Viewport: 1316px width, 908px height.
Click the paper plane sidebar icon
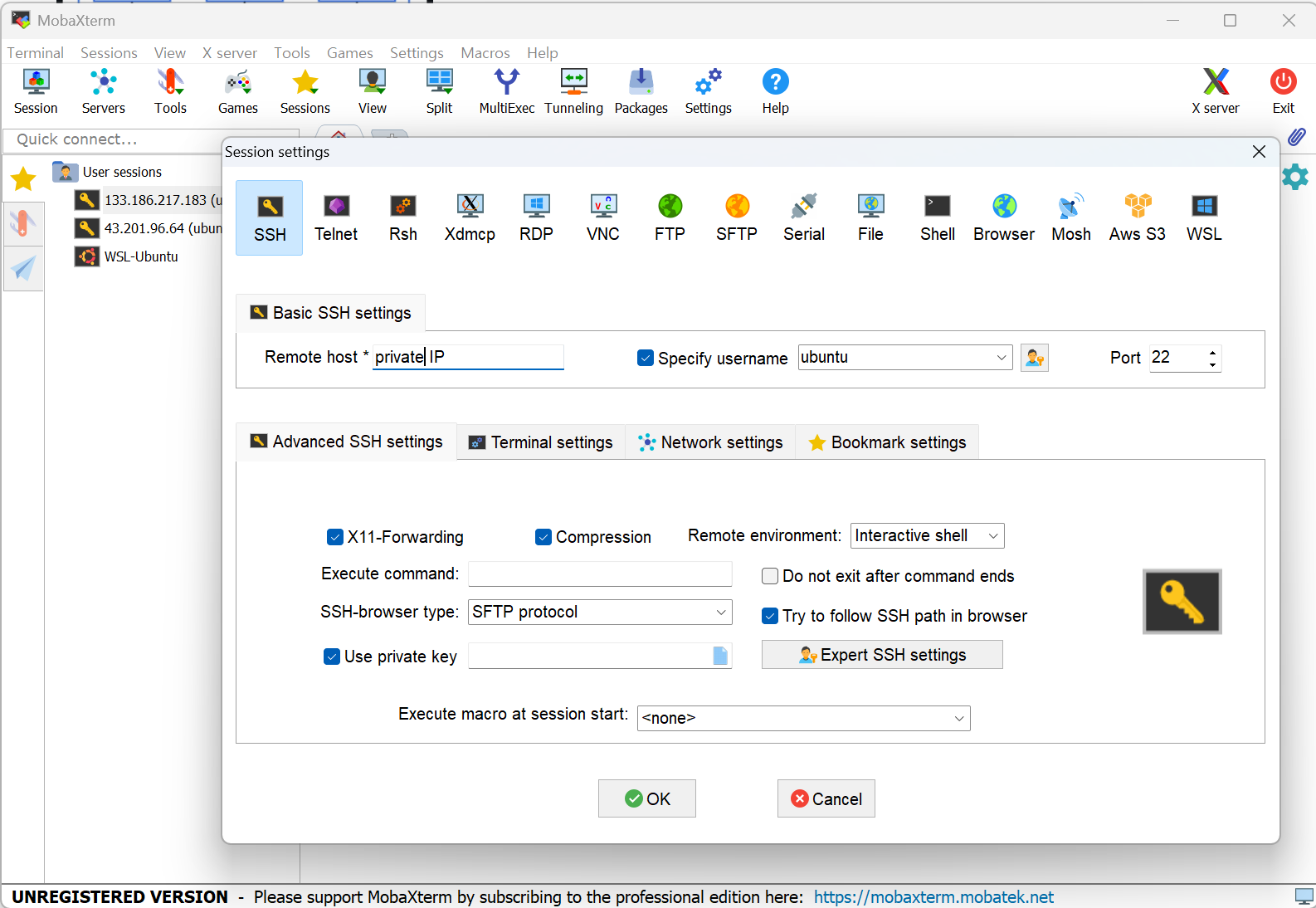click(23, 267)
